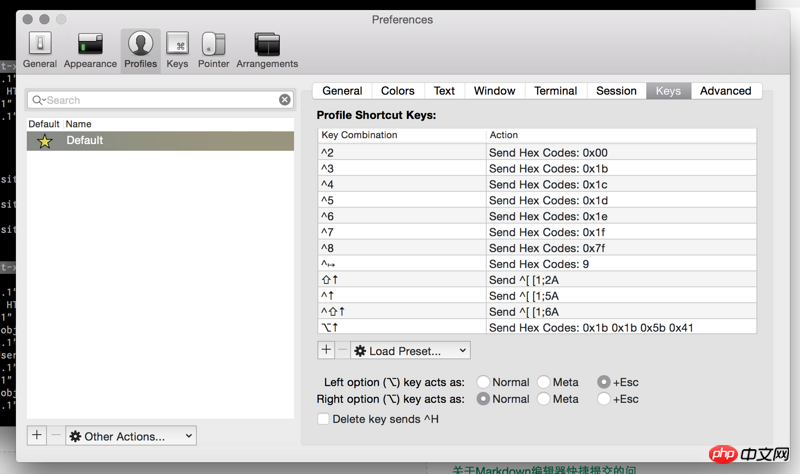
Task: Clear the profile search field with X icon
Action: pos(285,100)
